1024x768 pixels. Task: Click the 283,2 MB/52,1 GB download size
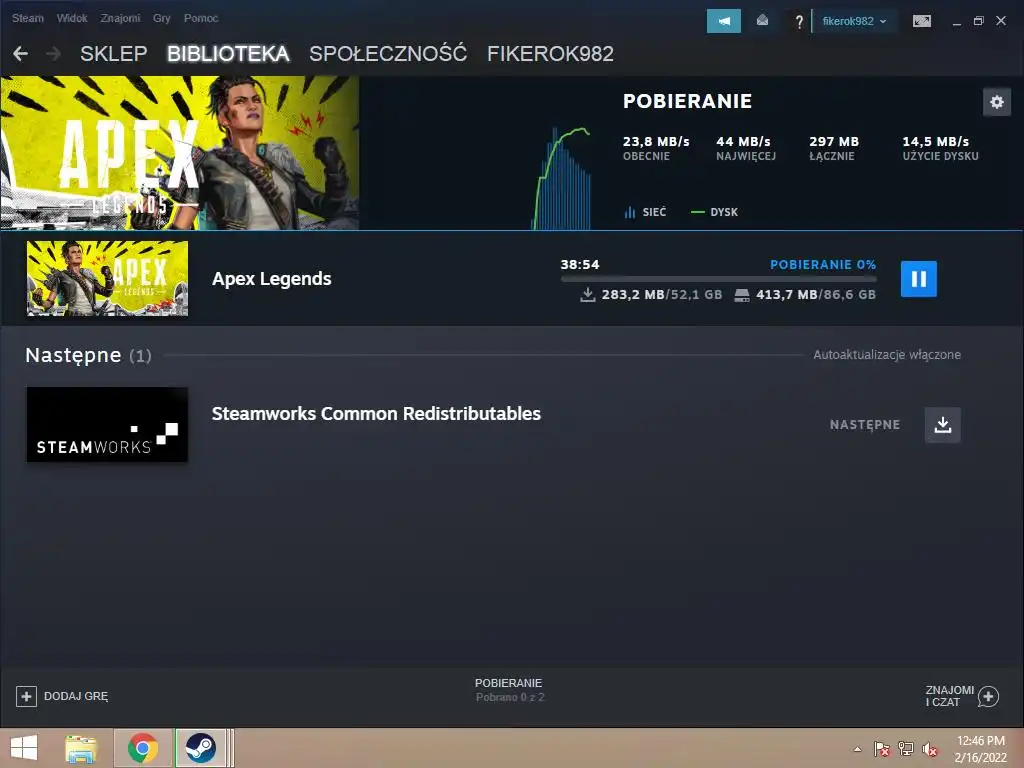point(652,295)
